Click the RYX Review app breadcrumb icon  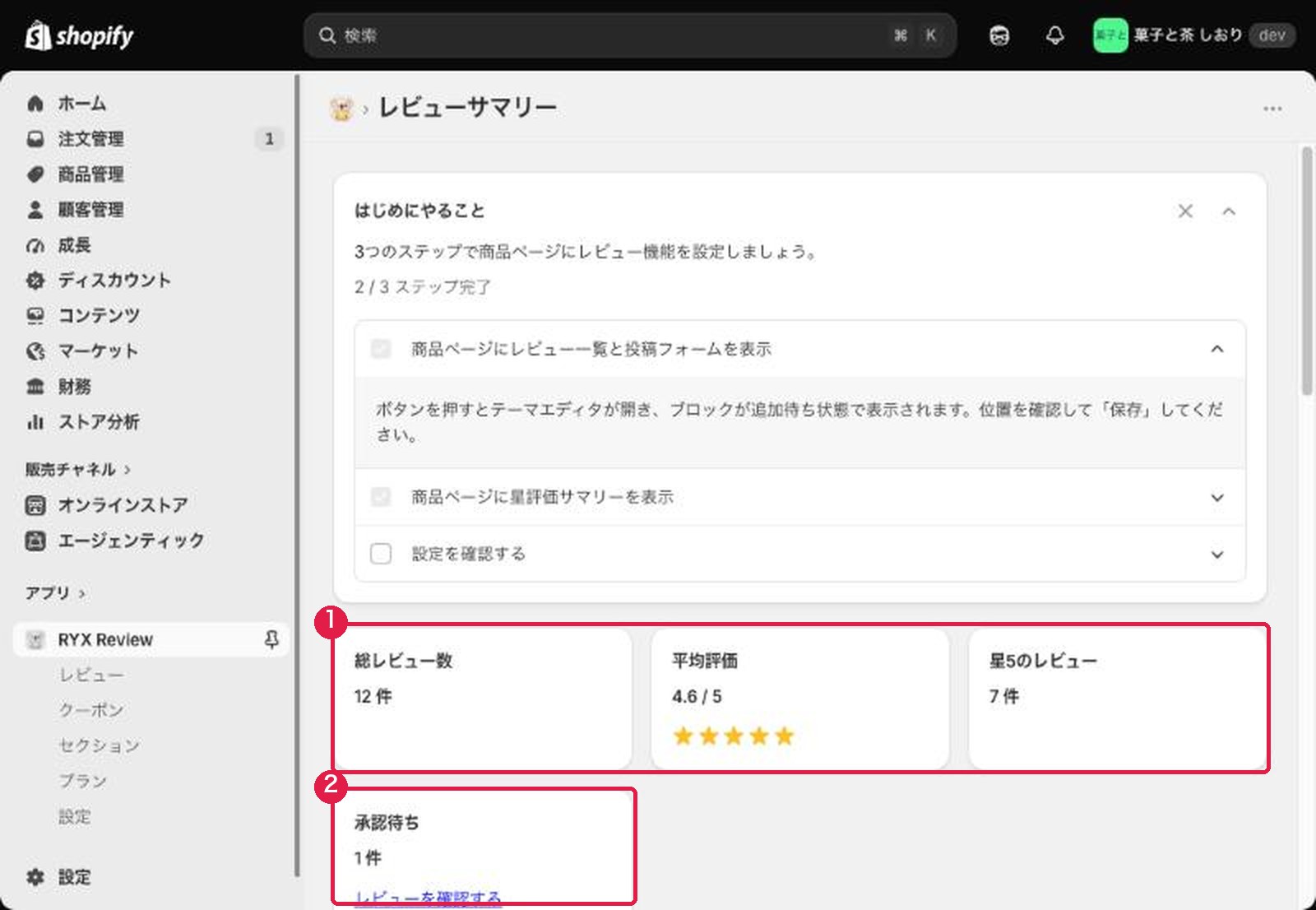point(341,108)
